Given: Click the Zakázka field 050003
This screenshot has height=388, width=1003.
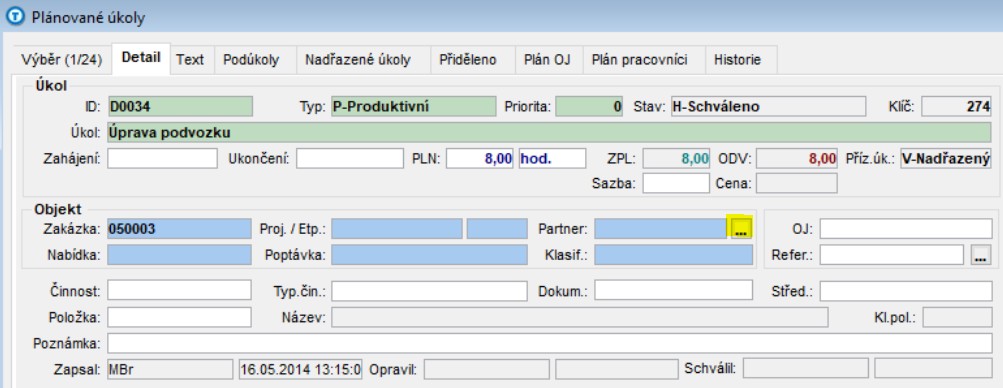Looking at the screenshot, I should coord(179,229).
